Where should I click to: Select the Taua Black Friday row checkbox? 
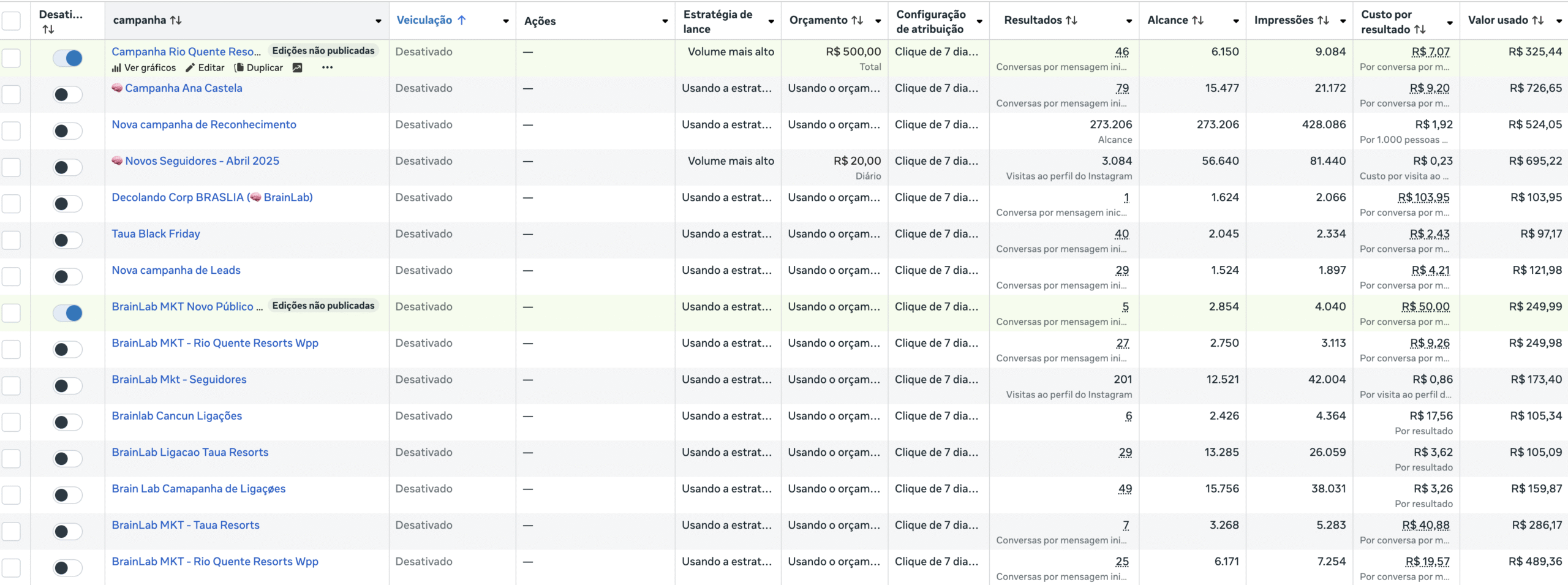[x=11, y=240]
